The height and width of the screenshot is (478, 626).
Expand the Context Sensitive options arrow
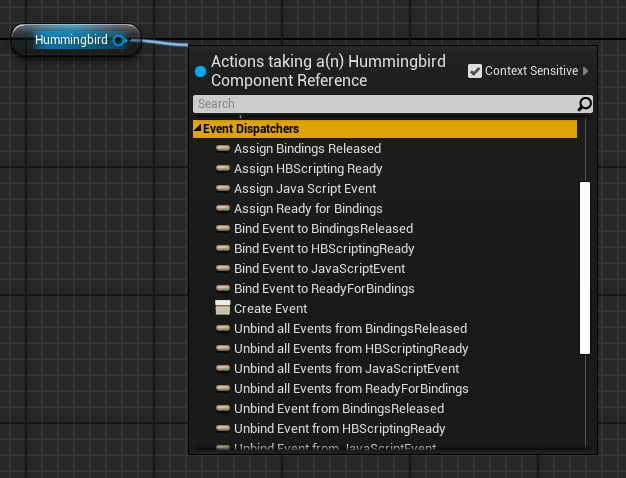coord(585,71)
